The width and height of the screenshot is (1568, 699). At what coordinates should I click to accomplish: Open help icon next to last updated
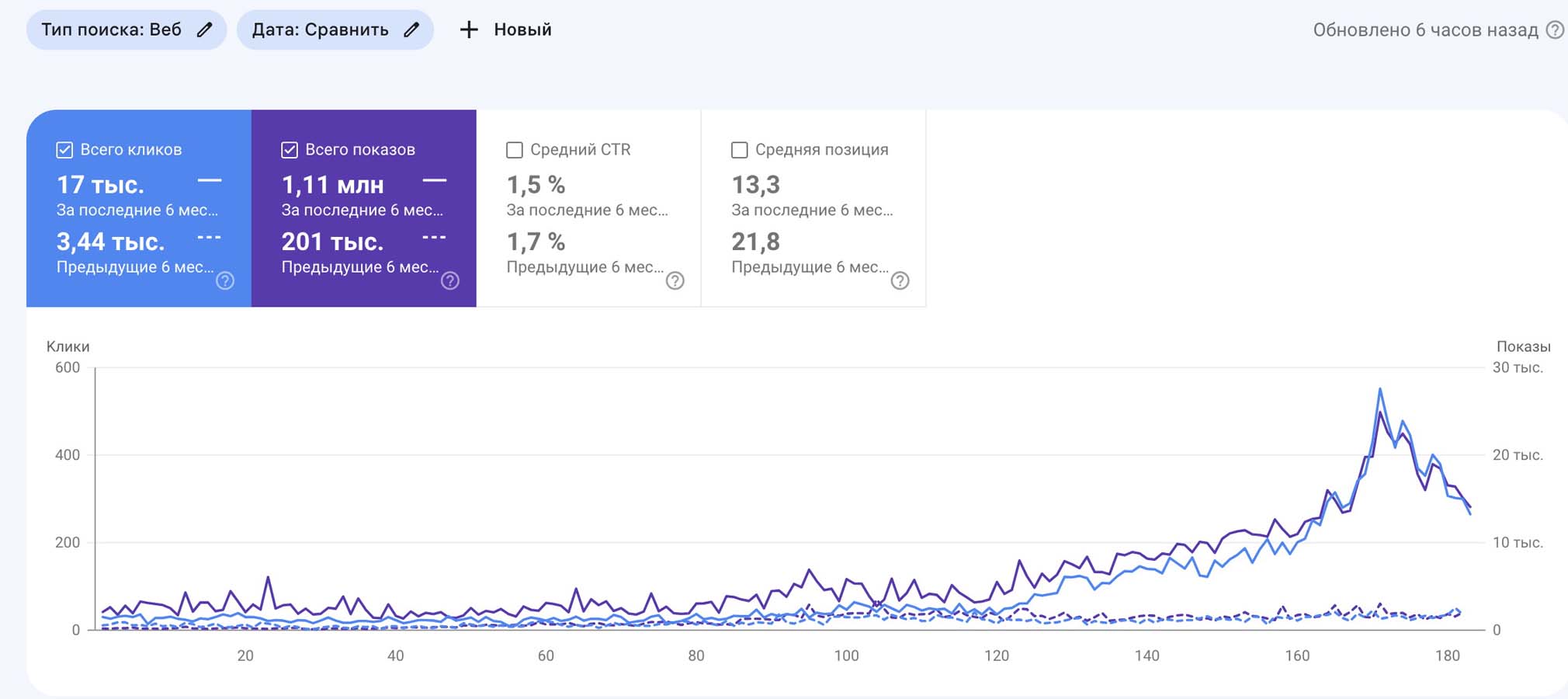click(x=1555, y=30)
